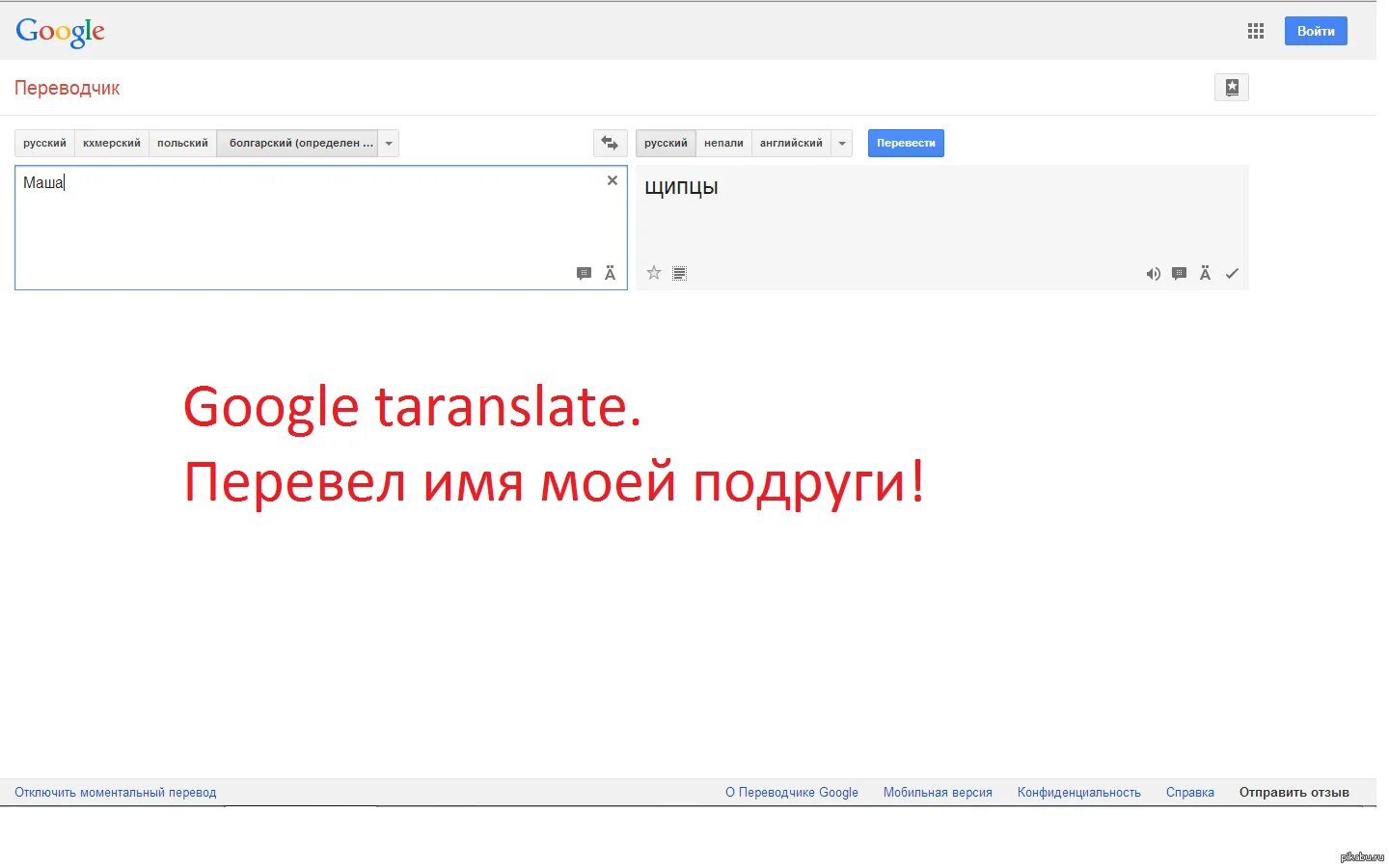The height and width of the screenshot is (868, 1389).
Task: Open Конфиденциальность link
Action: (1078, 792)
